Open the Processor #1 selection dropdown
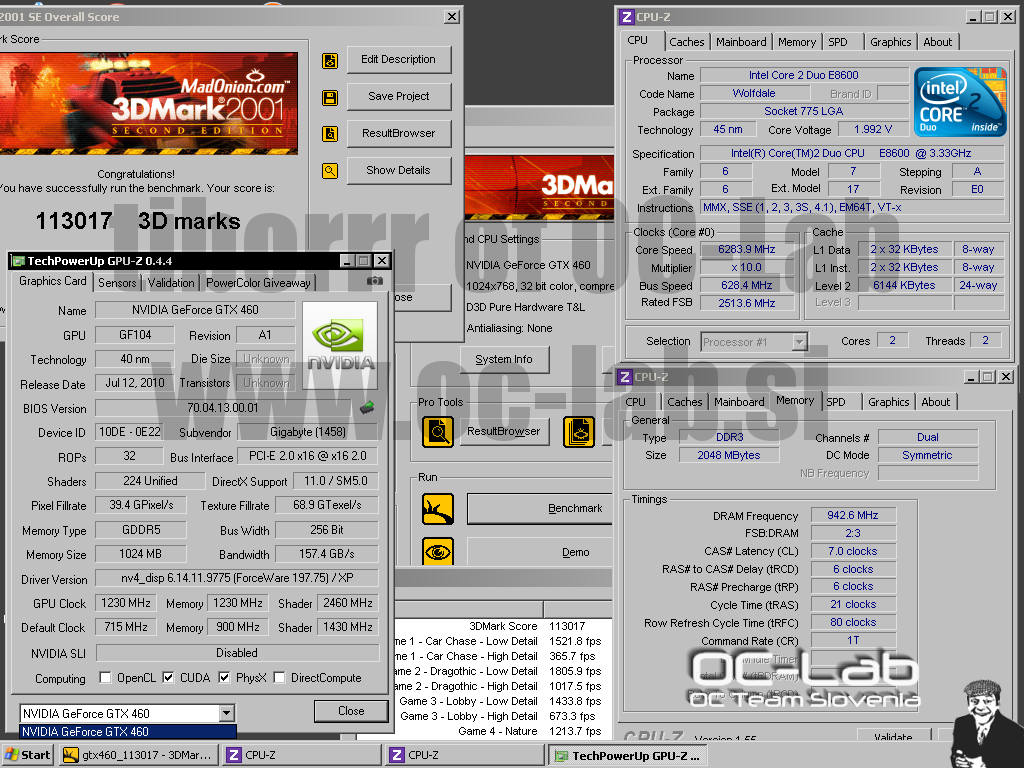 coord(799,342)
